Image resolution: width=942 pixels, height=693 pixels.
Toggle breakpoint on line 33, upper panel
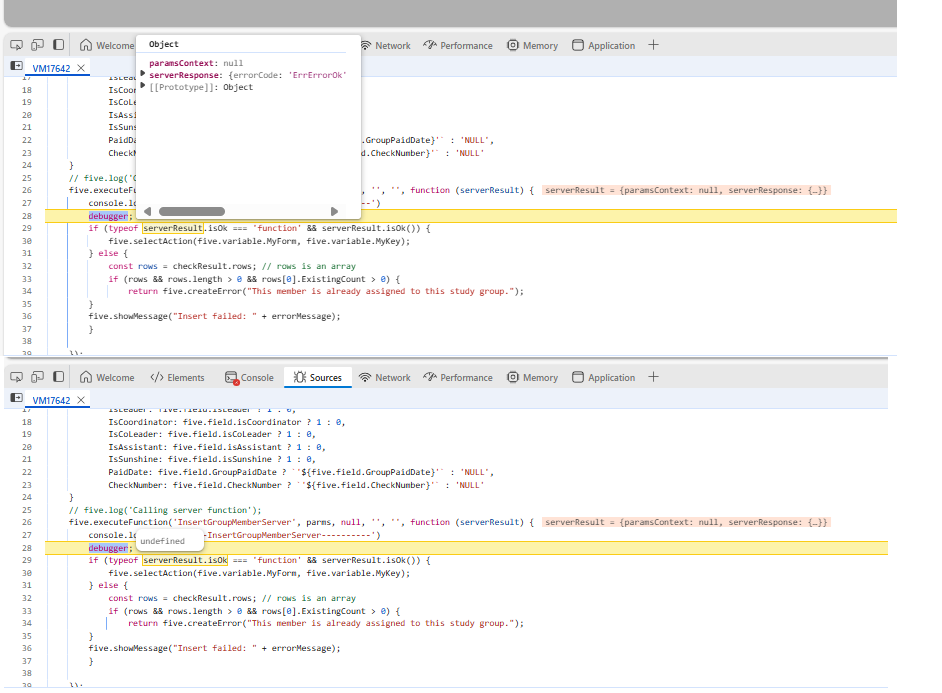click(x=27, y=279)
